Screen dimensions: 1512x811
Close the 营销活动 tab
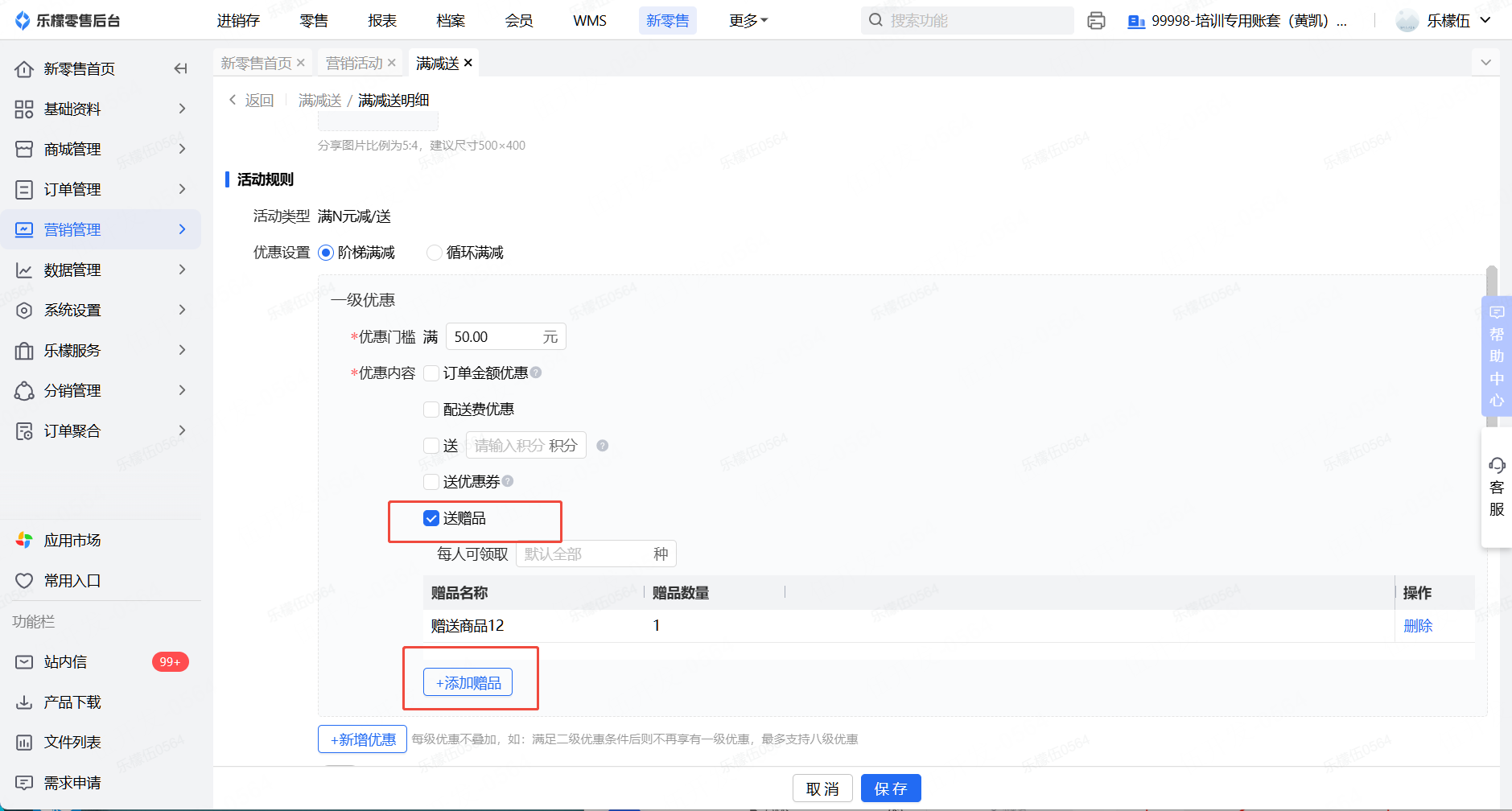(x=392, y=63)
